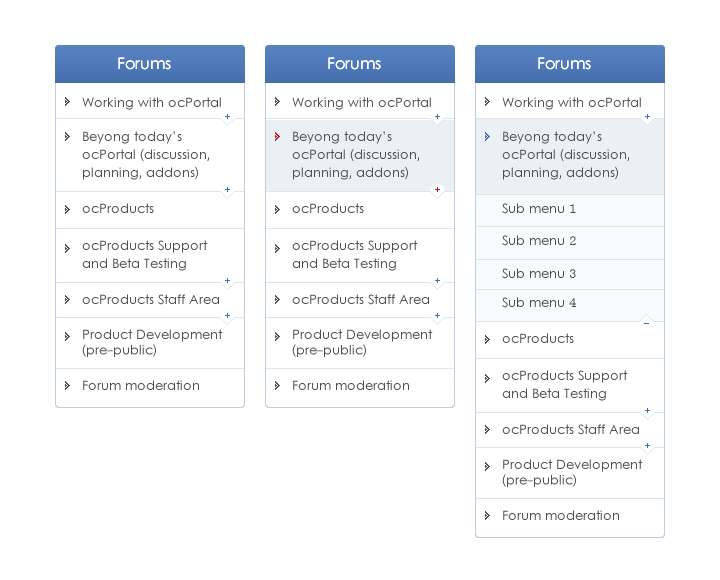Viewport: 720px width, 580px height.
Task: Click arrow beside Forum moderation in left panel
Action: point(67,385)
